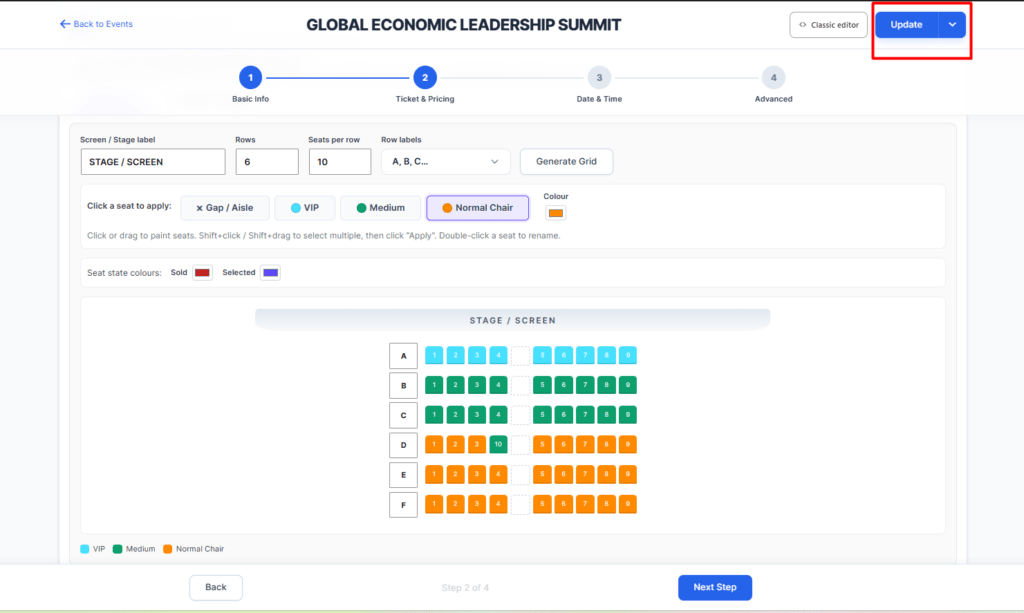The image size is (1024, 613).
Task: Go to step 3 Date & Time
Action: click(x=599, y=78)
